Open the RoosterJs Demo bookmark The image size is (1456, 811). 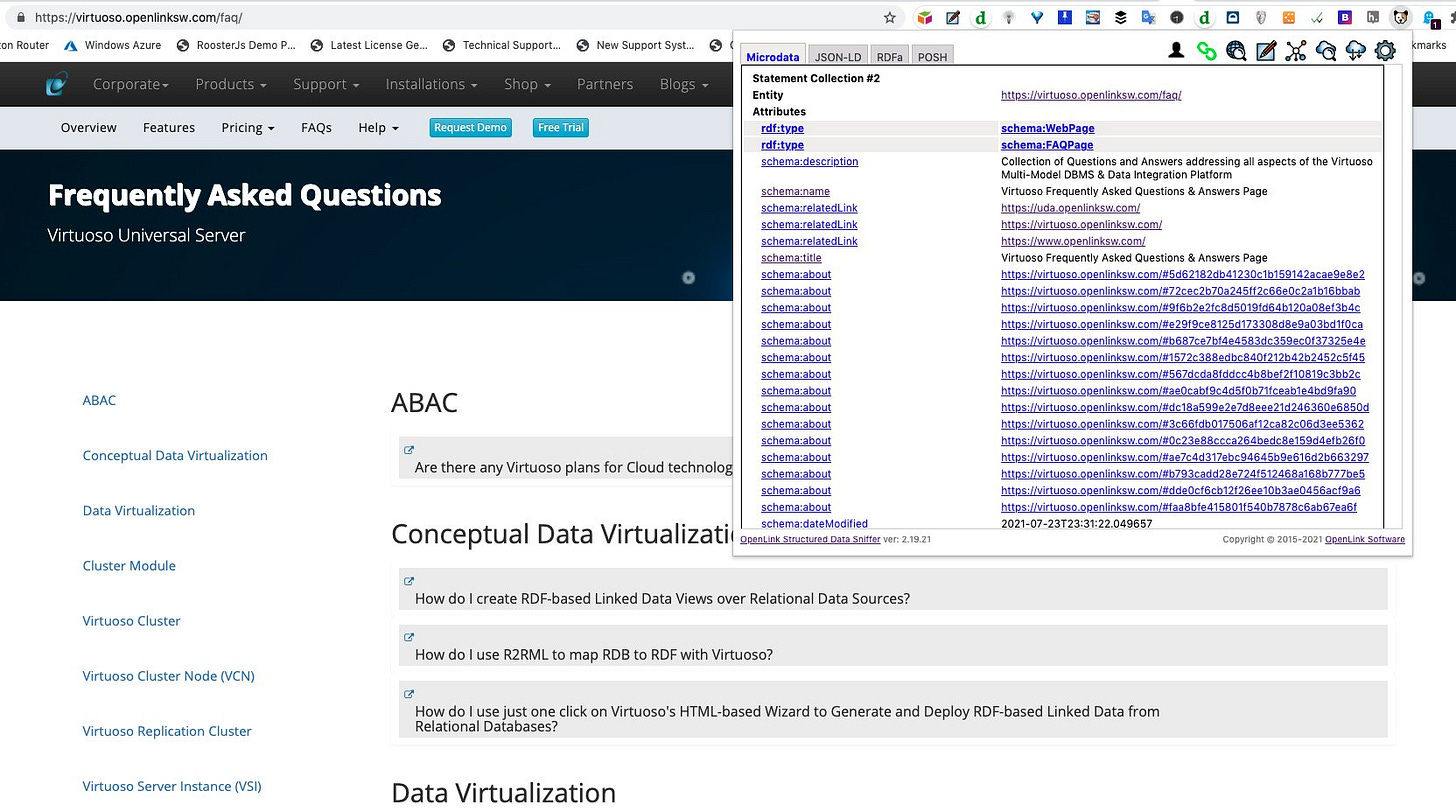coord(236,45)
